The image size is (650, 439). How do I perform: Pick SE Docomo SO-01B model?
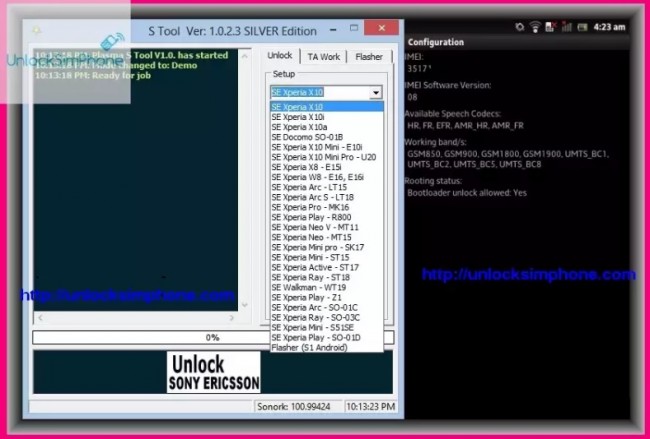[327, 137]
